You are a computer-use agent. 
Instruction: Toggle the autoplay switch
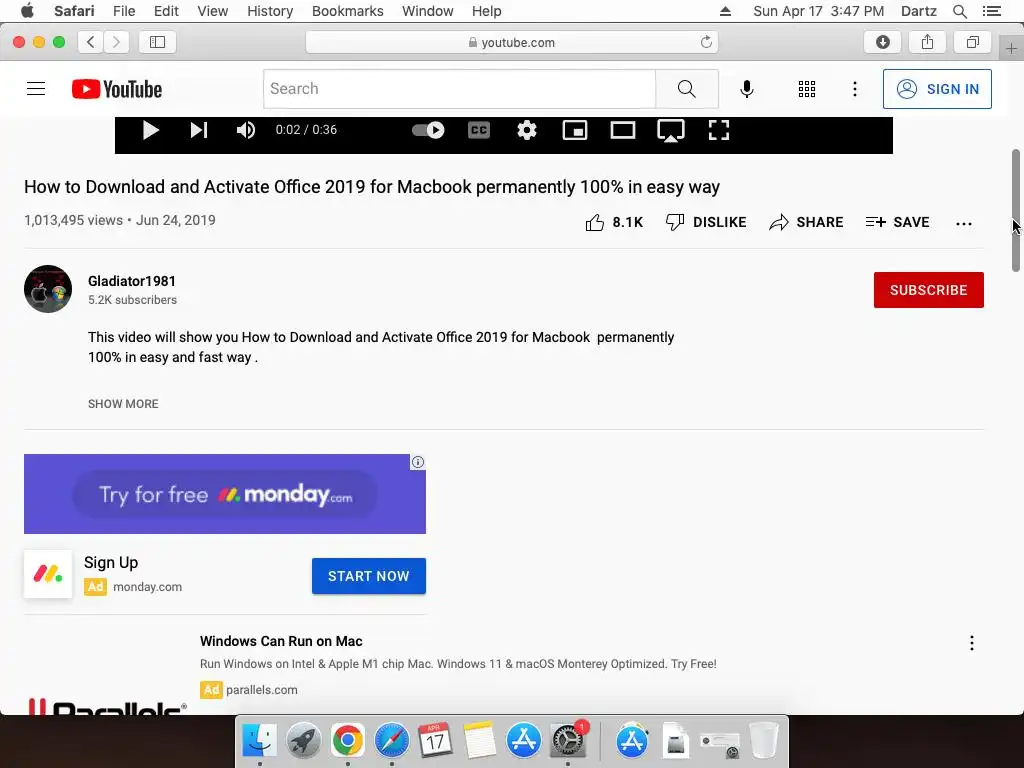point(428,130)
